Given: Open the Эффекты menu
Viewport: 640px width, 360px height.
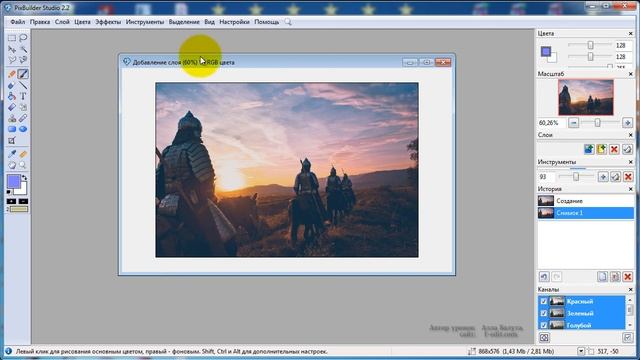Looking at the screenshot, I should point(108,22).
